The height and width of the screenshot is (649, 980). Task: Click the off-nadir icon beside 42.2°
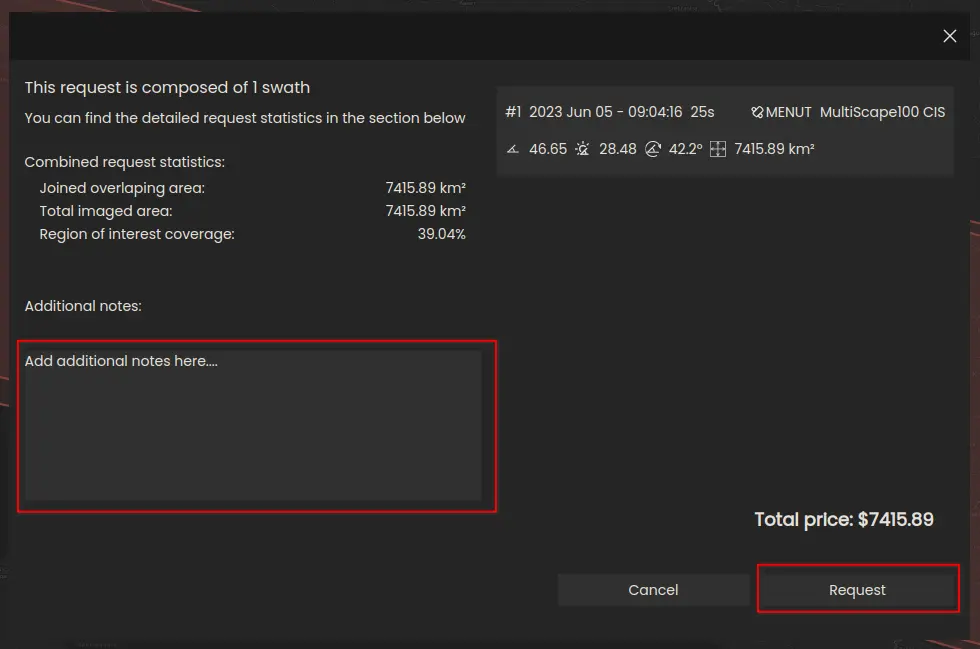pyautogui.click(x=653, y=149)
